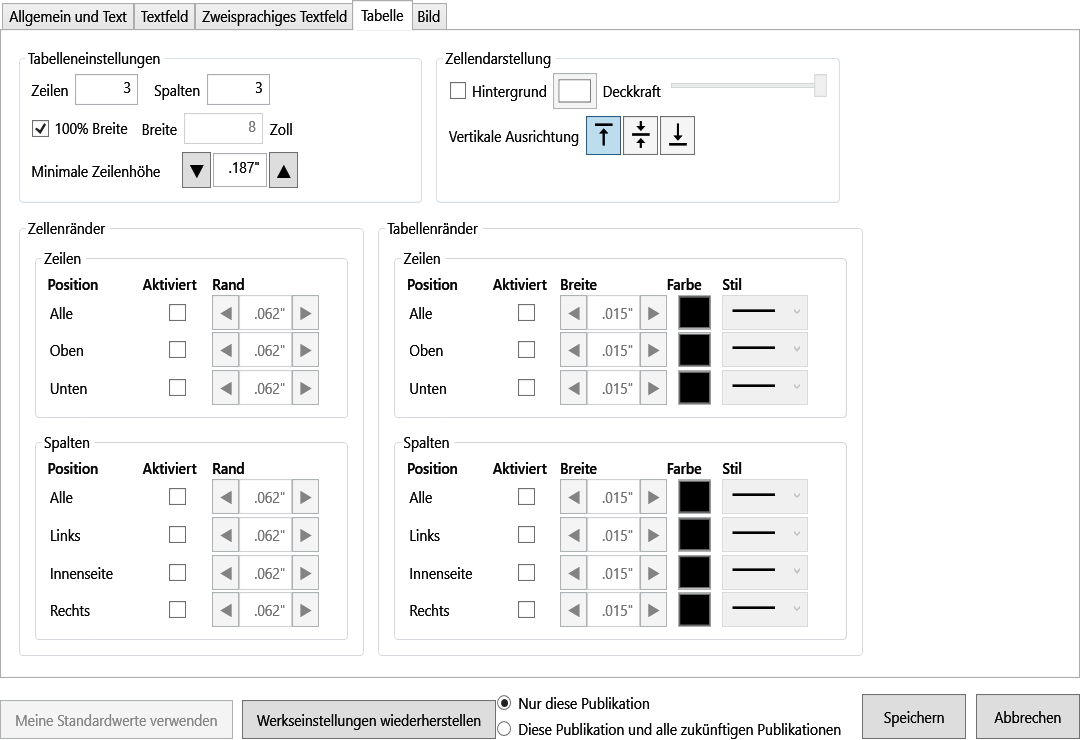Viewport: 1080px width, 740px height.
Task: Activate cell margin for rows Alle
Action: (x=178, y=313)
